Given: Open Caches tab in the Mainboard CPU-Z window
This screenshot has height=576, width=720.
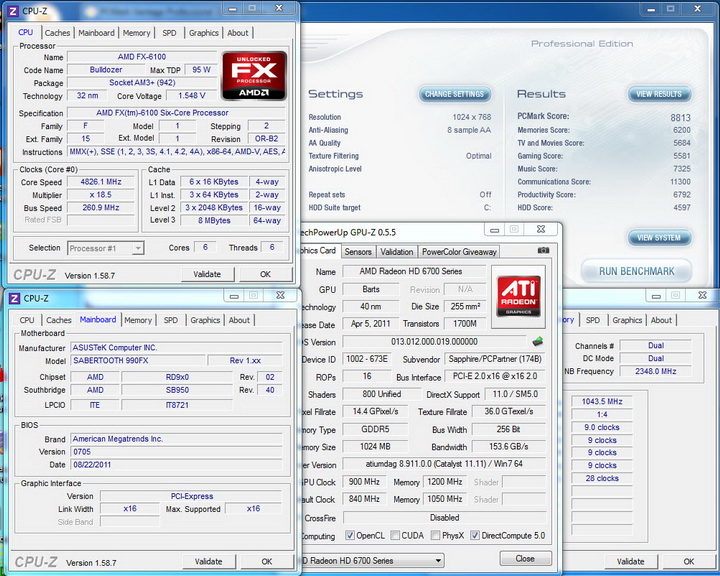Looking at the screenshot, I should click(59, 320).
